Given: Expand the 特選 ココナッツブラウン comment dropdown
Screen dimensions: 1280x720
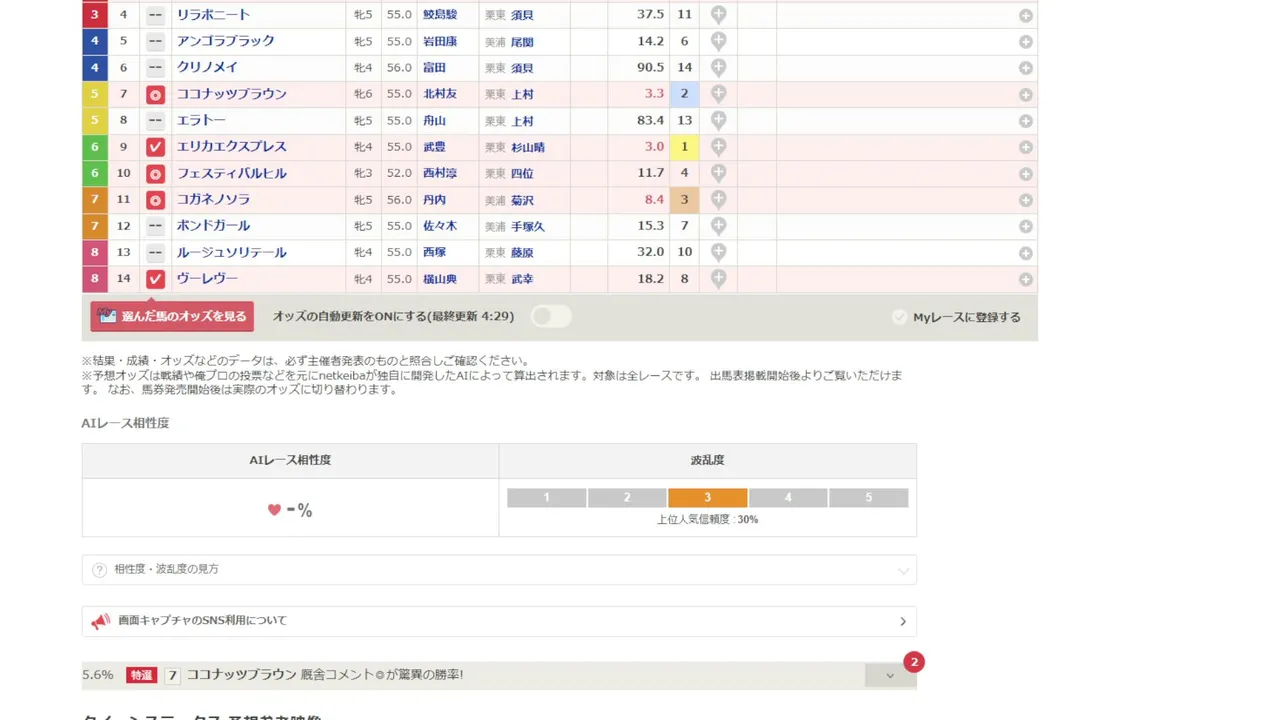Looking at the screenshot, I should [x=890, y=675].
